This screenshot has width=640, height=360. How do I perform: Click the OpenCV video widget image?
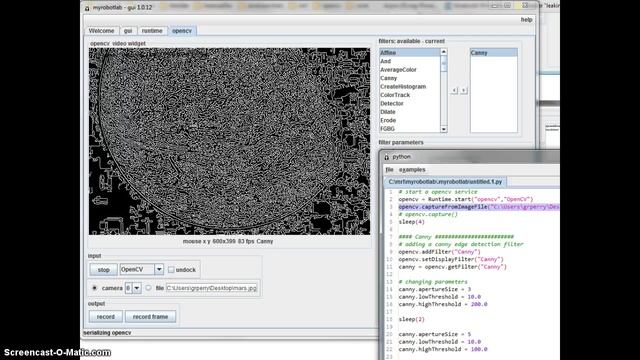coord(229,141)
